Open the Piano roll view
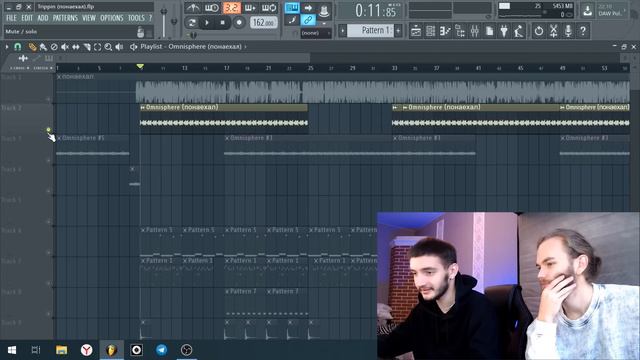Screen dimensions: 640x360 click(445, 31)
